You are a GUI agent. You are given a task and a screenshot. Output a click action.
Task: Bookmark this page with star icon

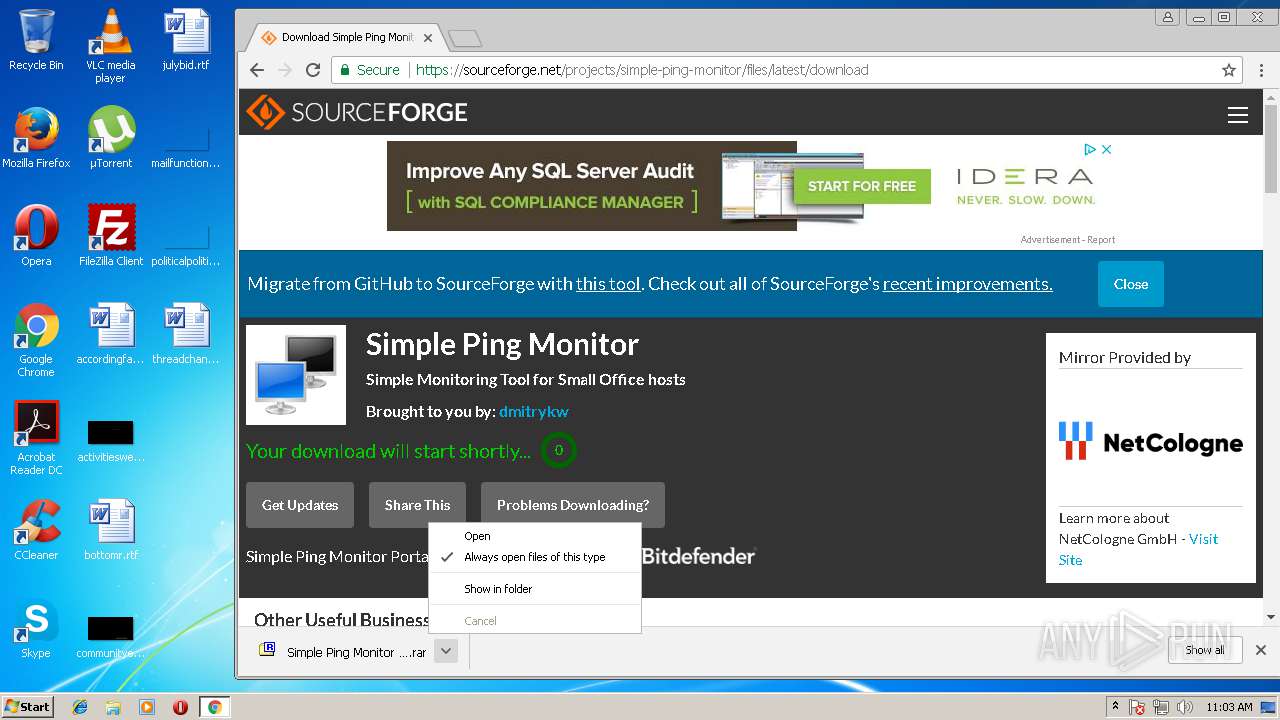coord(1229,70)
